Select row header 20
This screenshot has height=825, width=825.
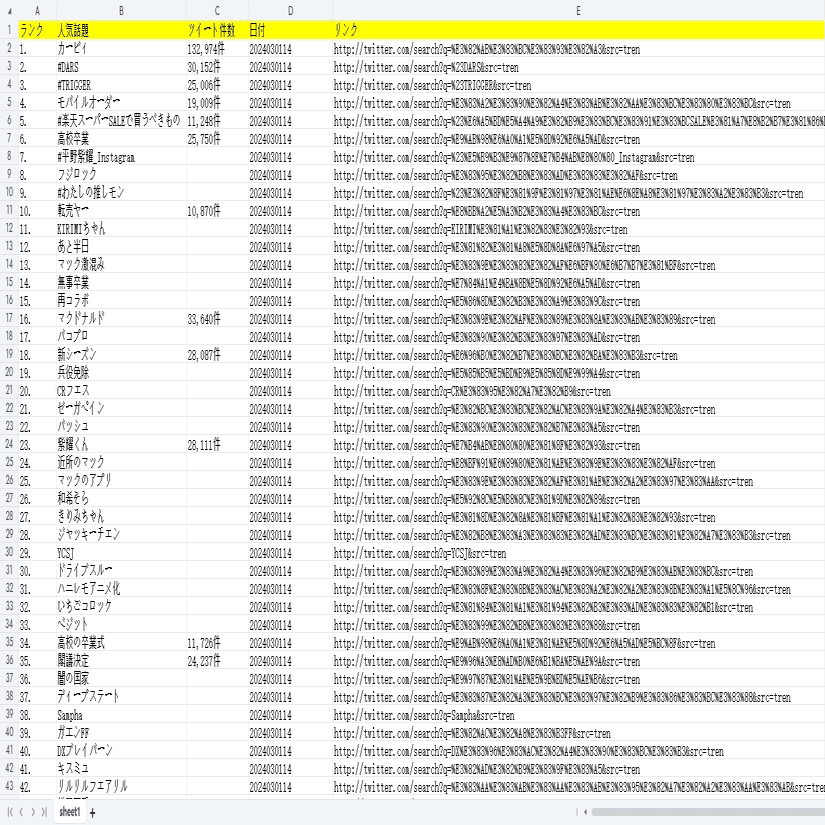pos(9,373)
